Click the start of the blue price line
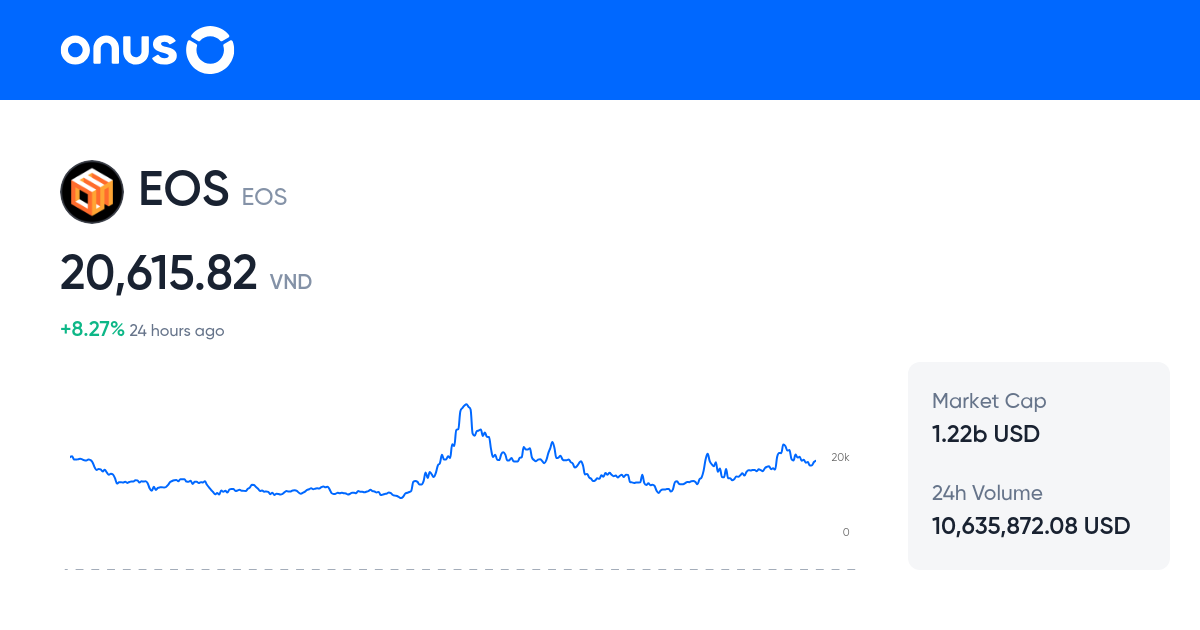 coord(71,456)
